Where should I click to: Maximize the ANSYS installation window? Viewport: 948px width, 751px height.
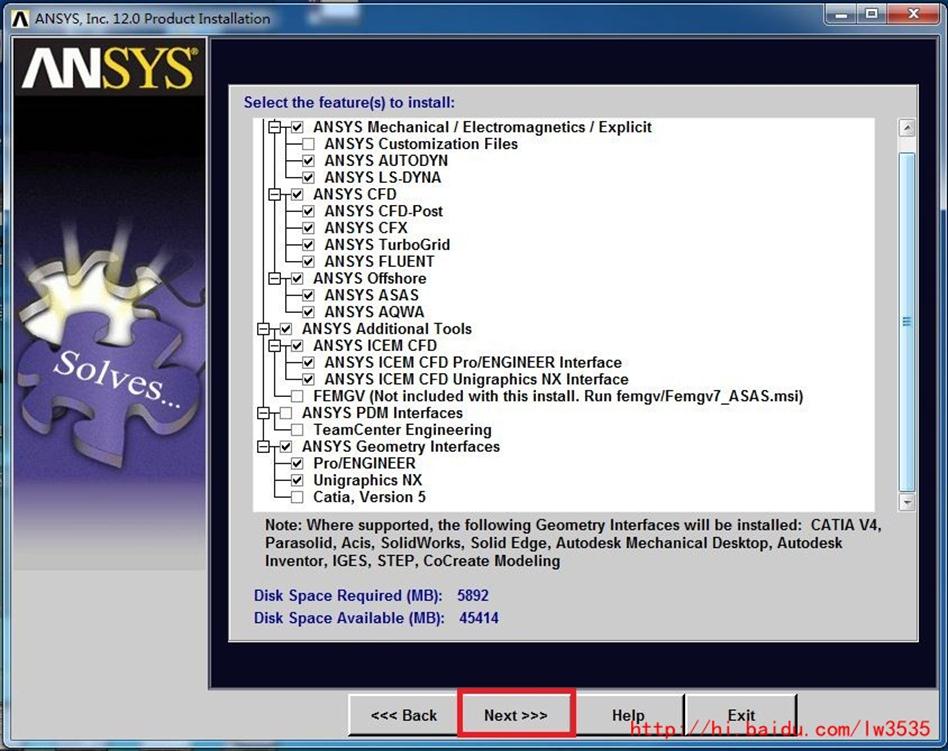click(x=871, y=14)
